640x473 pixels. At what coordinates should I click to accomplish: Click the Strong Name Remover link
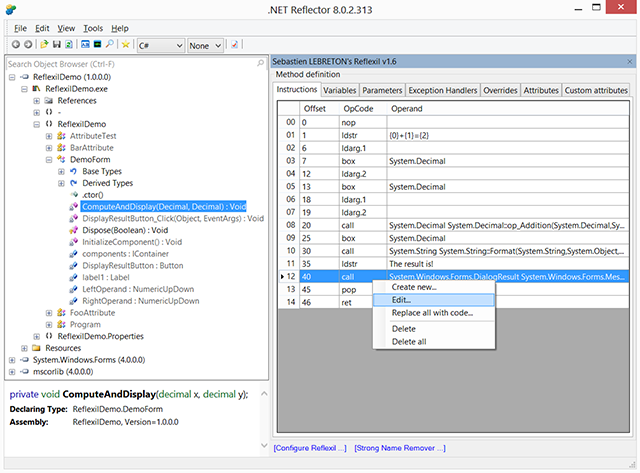click(x=400, y=448)
